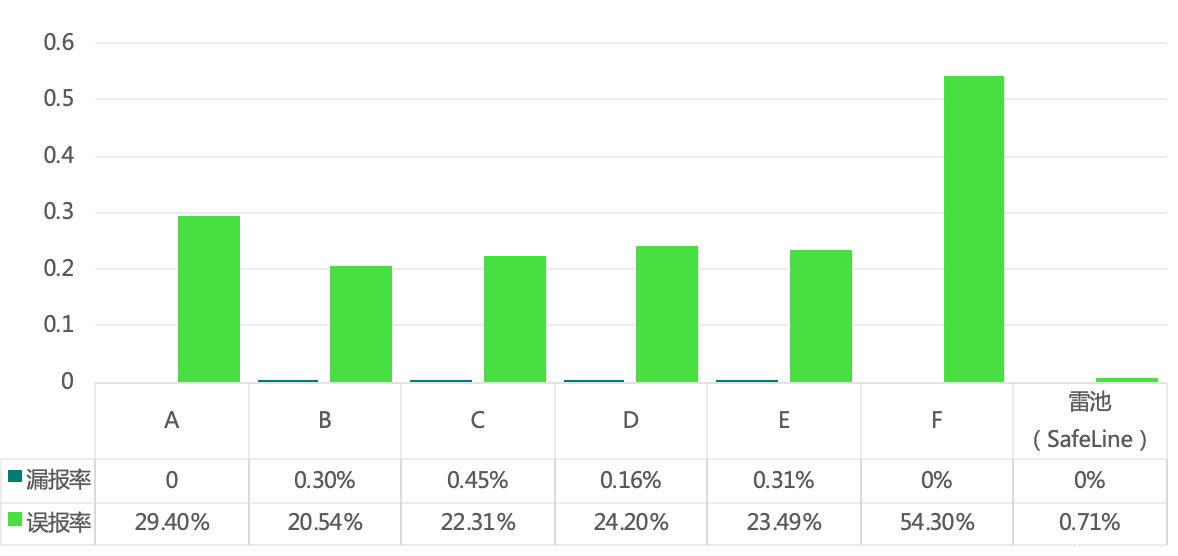Select the 误报率 row label text
Image resolution: width=1178 pixels, height=556 pixels.
58,522
